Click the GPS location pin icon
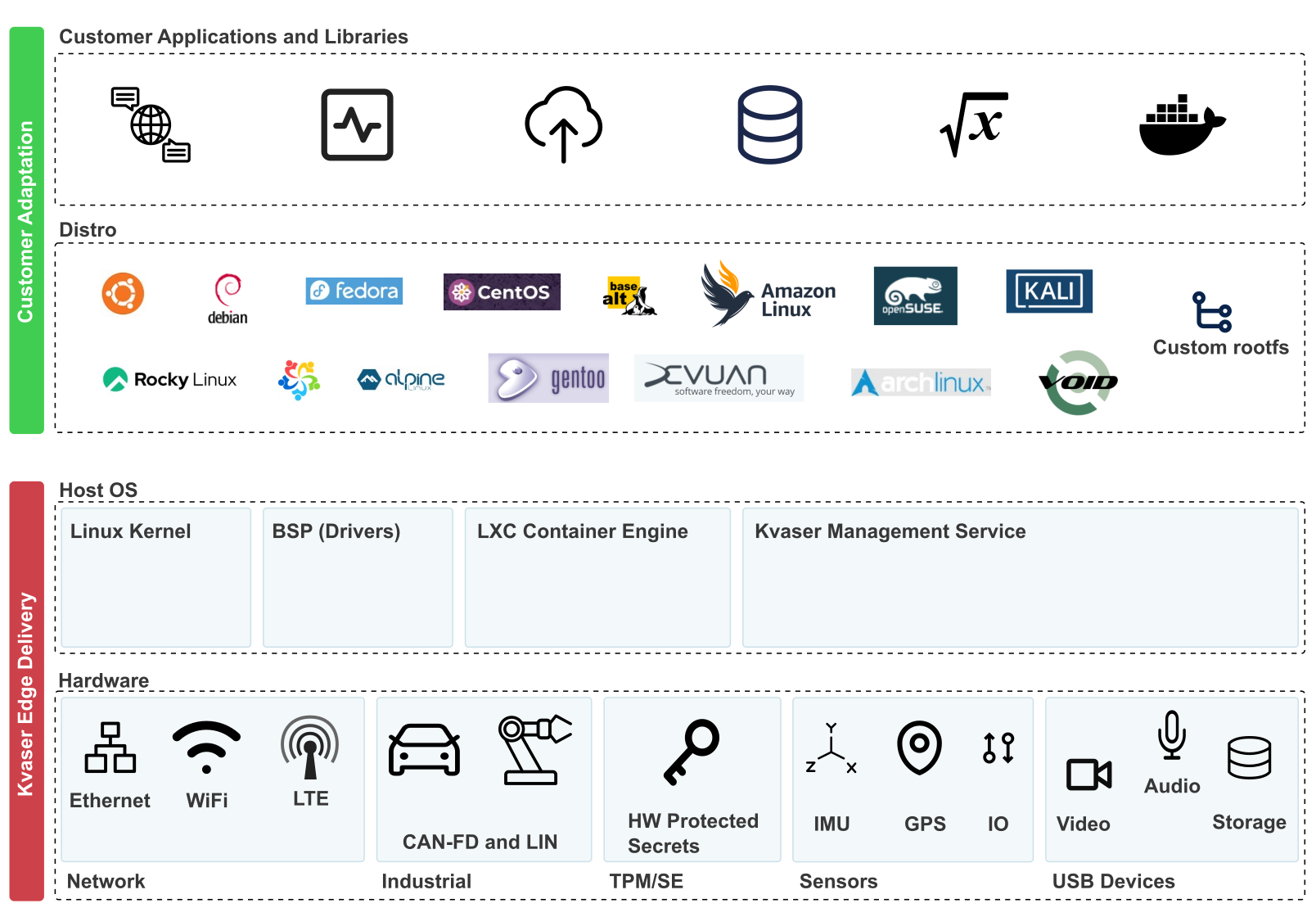Screen dimensions: 1316x917 pyautogui.click(x=919, y=747)
